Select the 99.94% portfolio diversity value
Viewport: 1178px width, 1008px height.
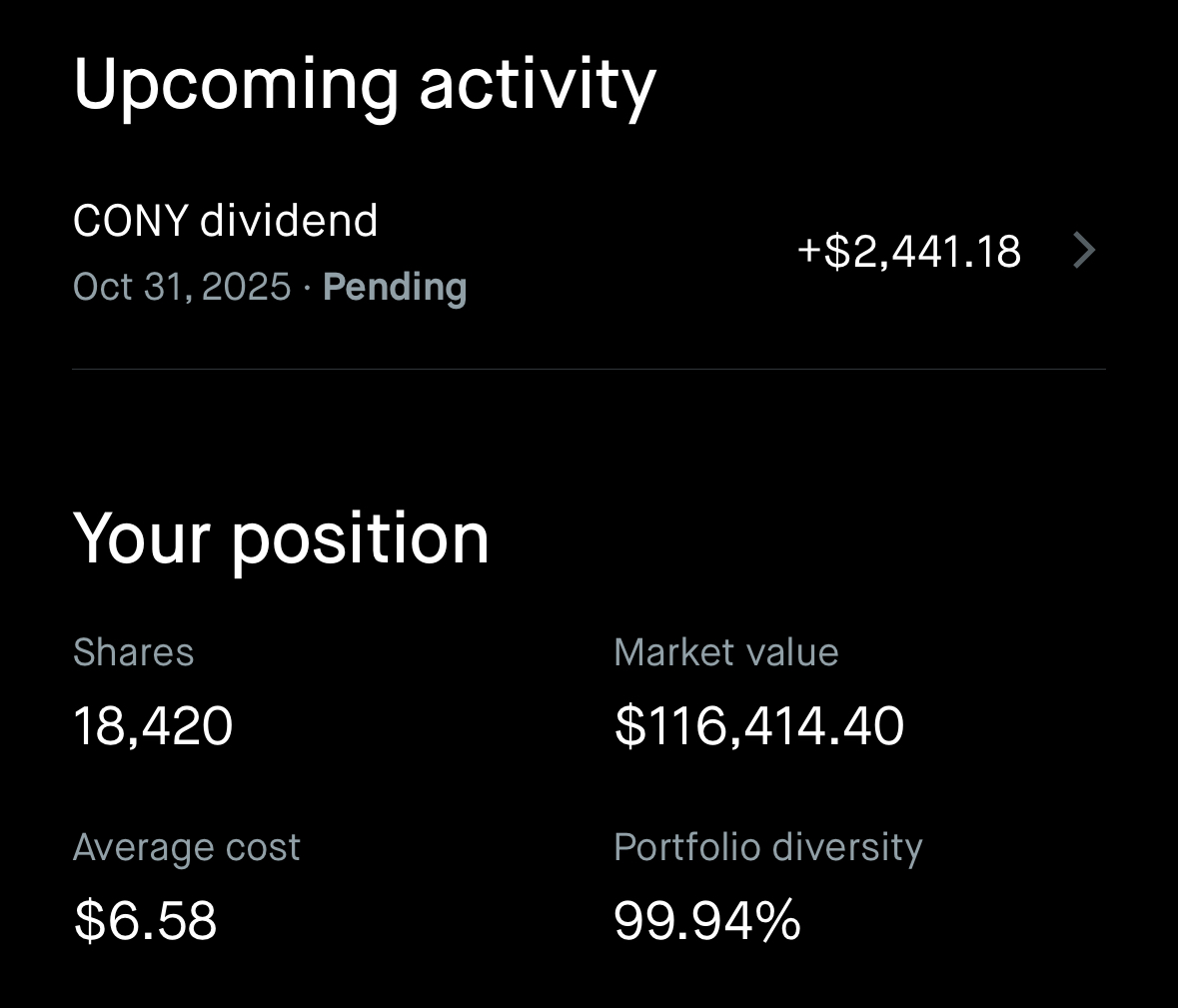[x=707, y=921]
